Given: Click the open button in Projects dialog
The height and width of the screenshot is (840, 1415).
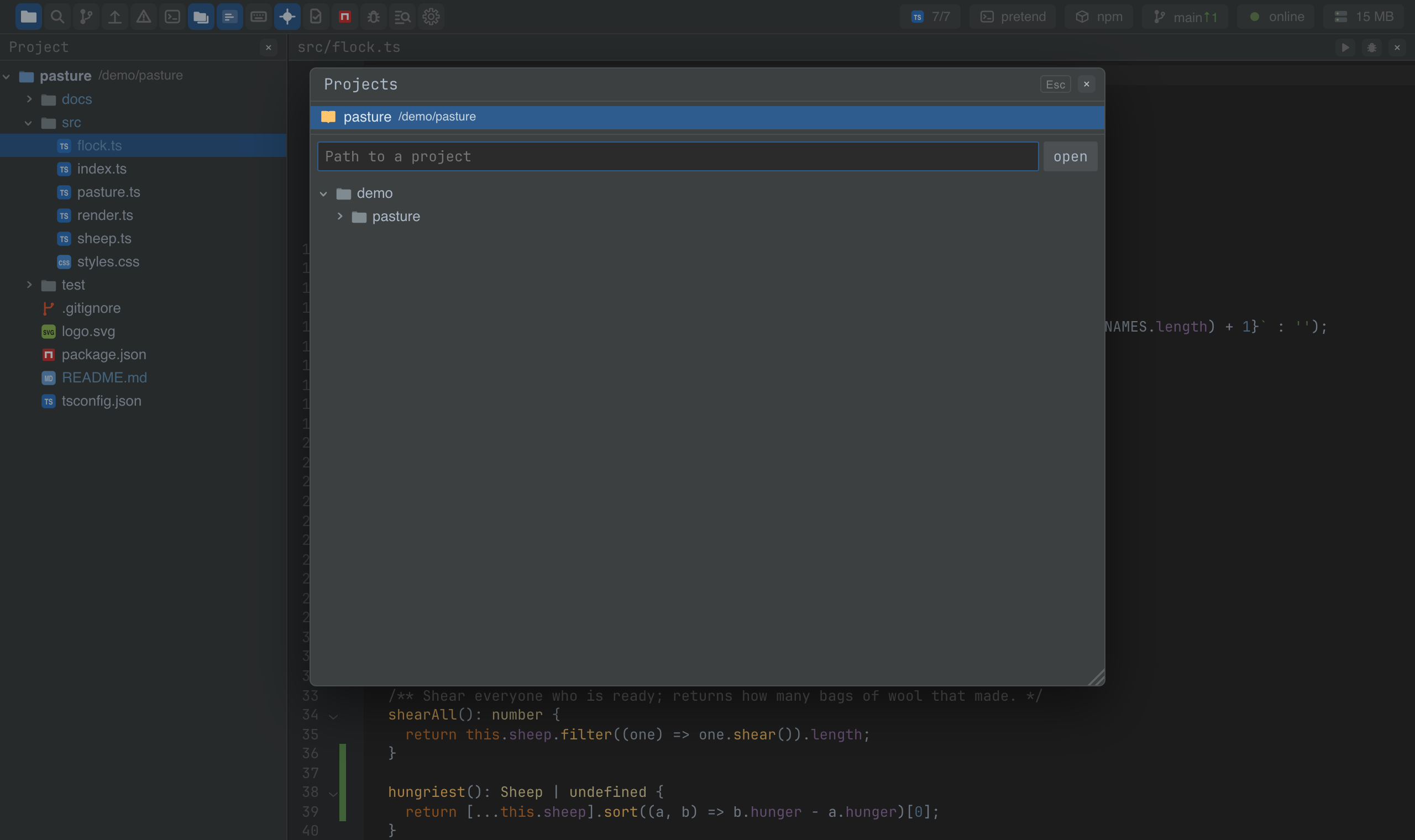Looking at the screenshot, I should 1070,156.
